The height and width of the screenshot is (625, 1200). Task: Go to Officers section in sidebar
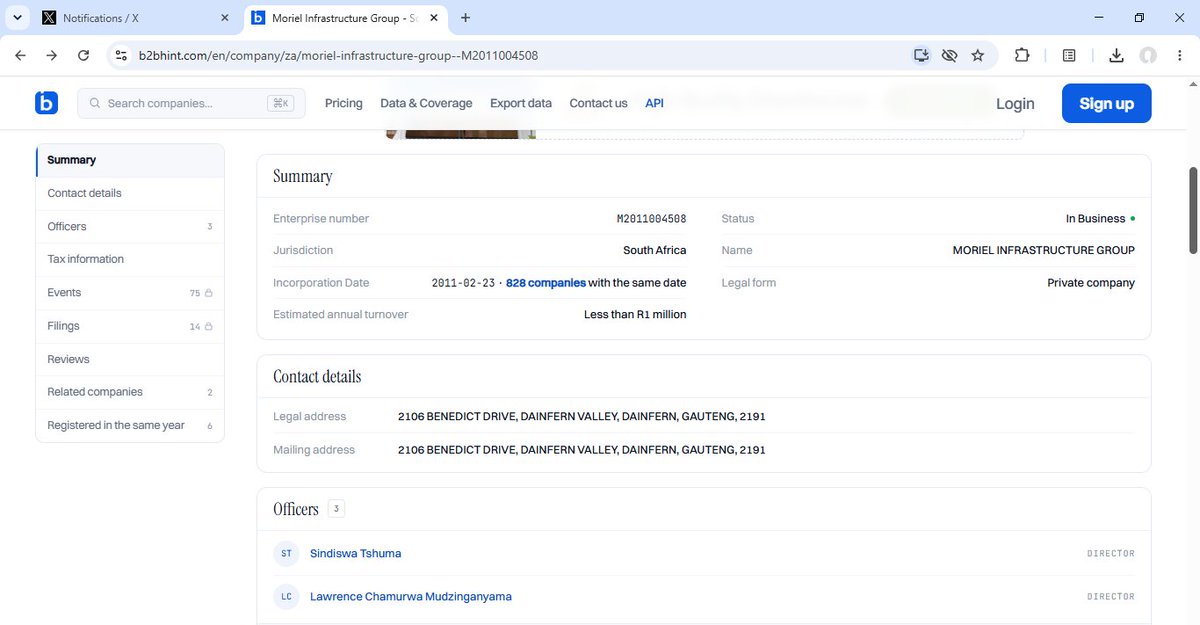130,226
